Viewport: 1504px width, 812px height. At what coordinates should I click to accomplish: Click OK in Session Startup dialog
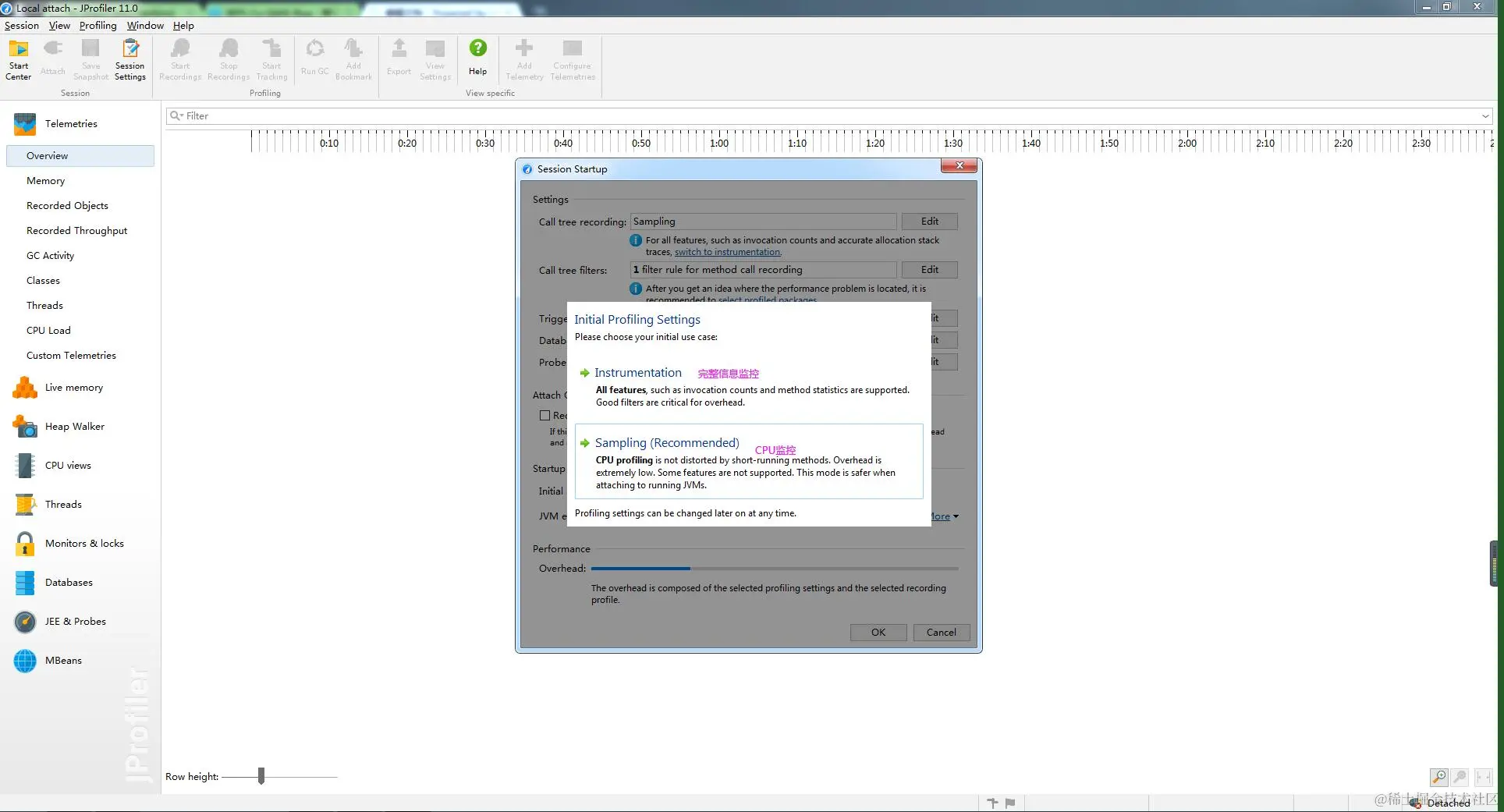pos(878,632)
